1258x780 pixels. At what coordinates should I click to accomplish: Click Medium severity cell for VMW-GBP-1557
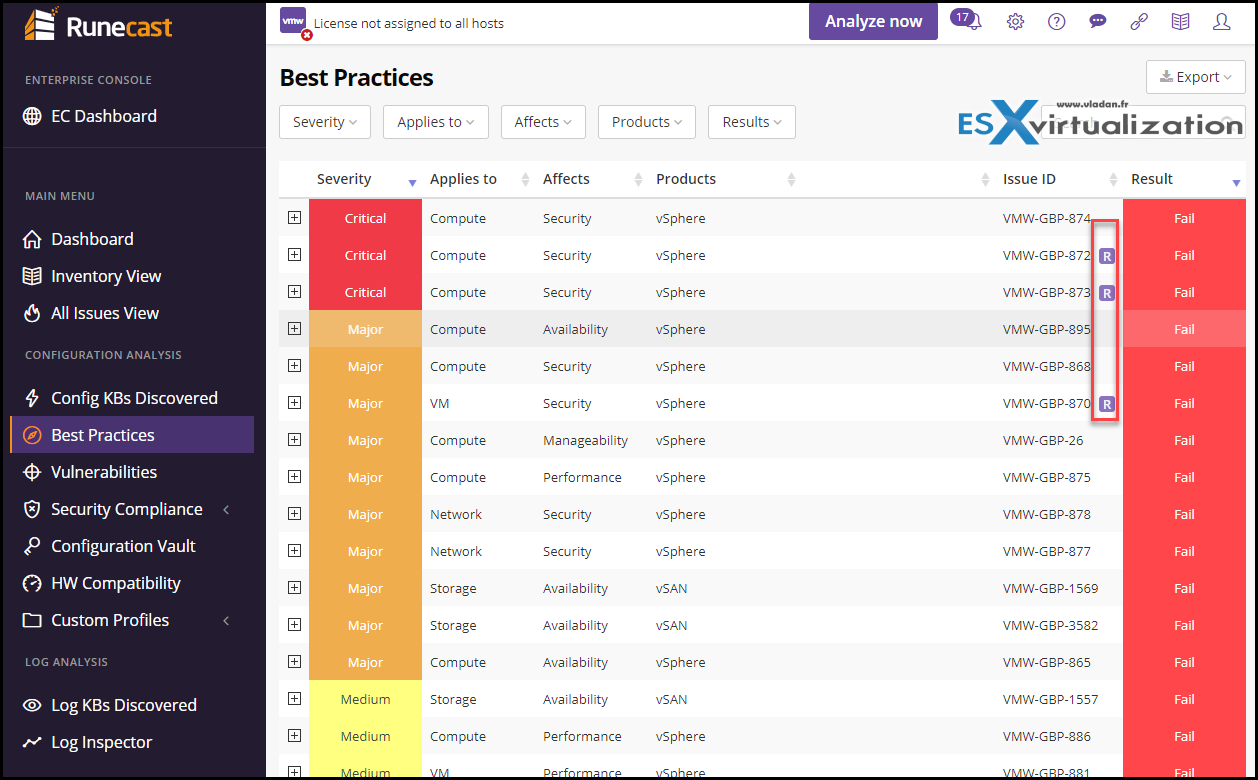365,699
